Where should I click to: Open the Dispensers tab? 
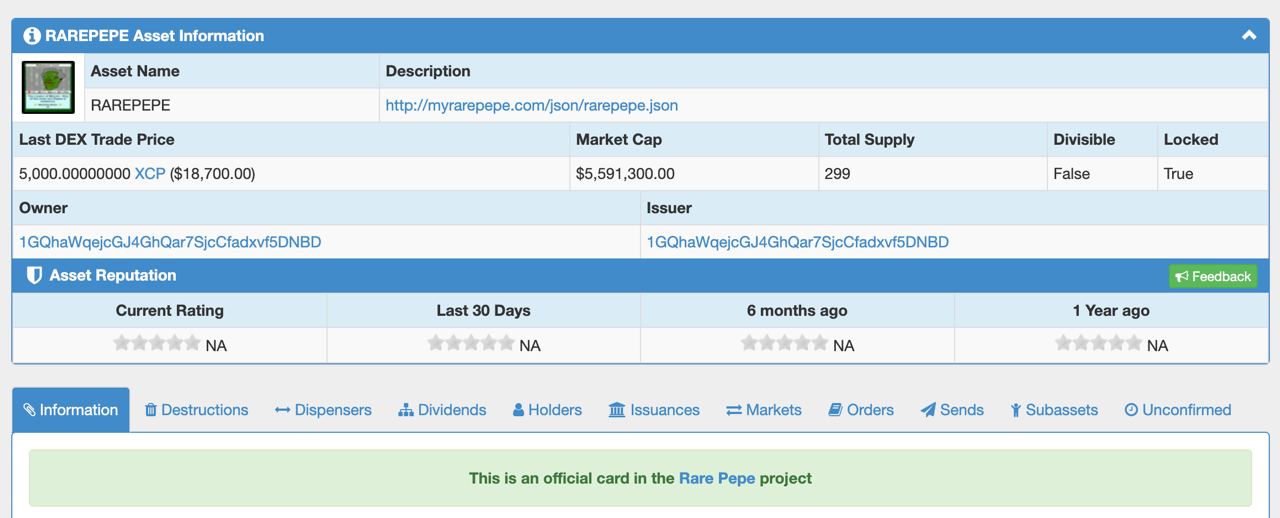pyautogui.click(x=323, y=410)
